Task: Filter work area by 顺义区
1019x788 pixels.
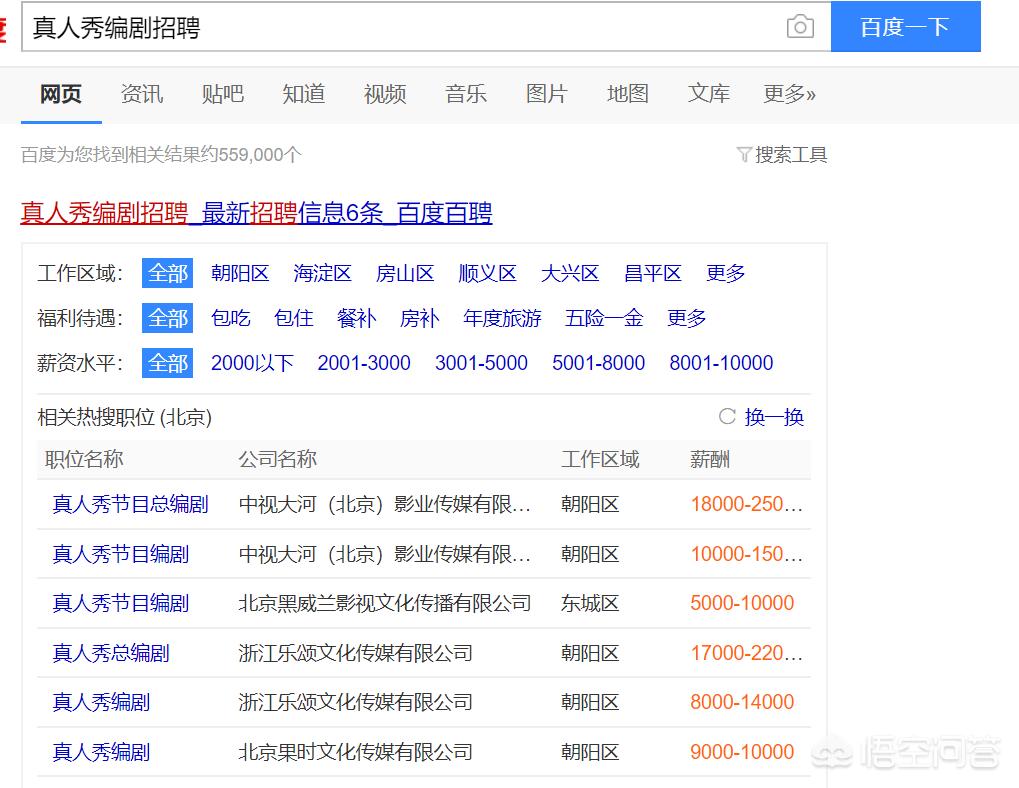Action: 487,273
